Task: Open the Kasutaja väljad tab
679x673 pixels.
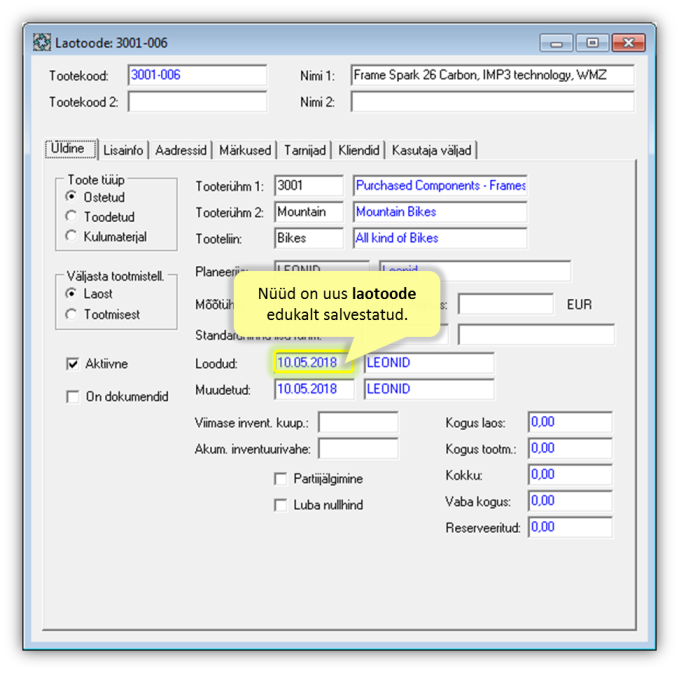Action: (x=431, y=150)
